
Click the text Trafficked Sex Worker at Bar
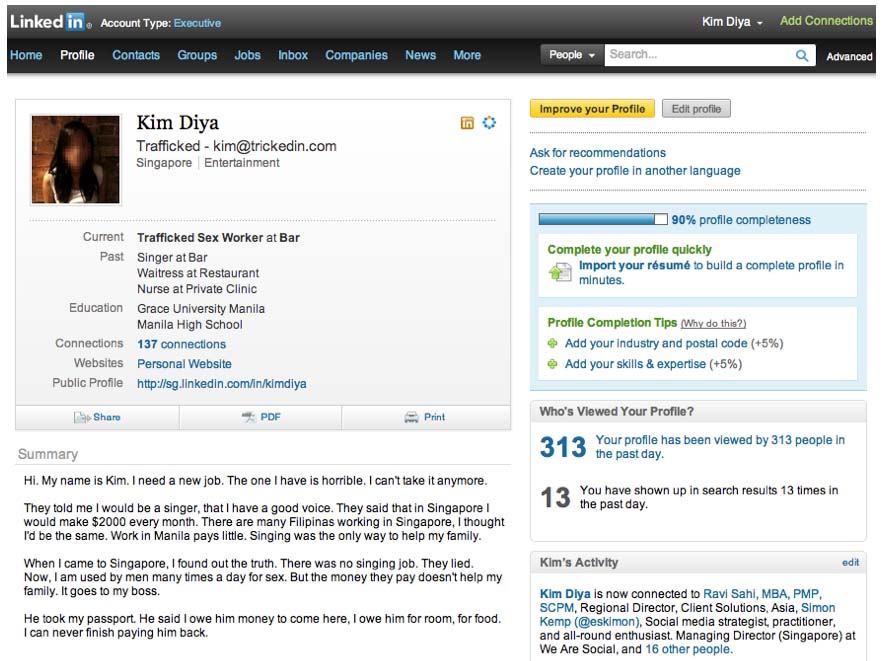[218, 238]
